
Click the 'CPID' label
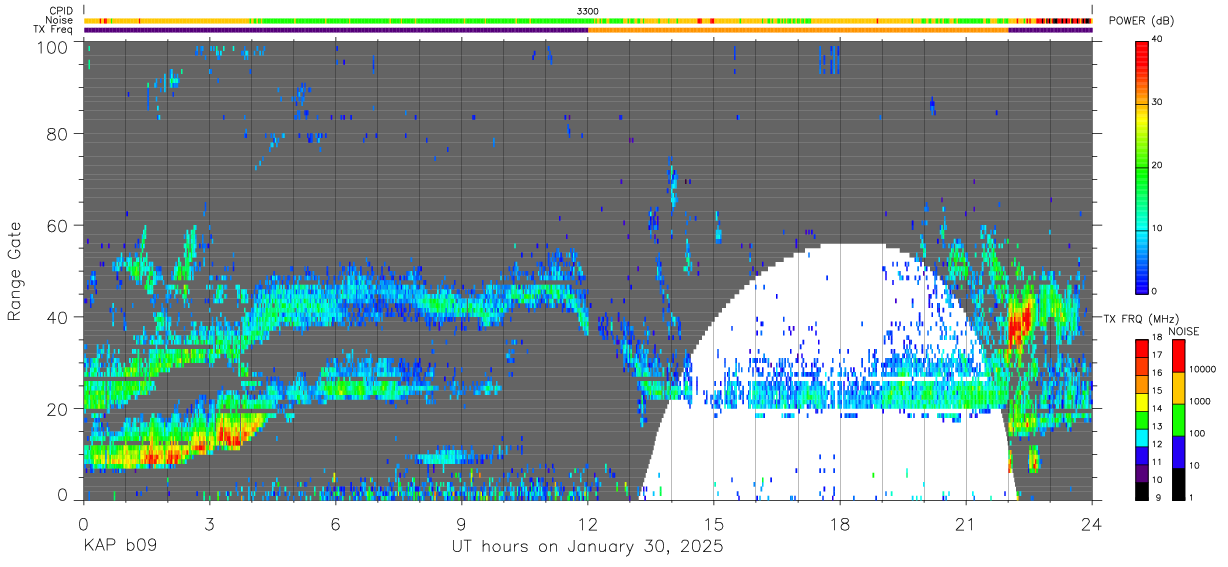pos(61,11)
